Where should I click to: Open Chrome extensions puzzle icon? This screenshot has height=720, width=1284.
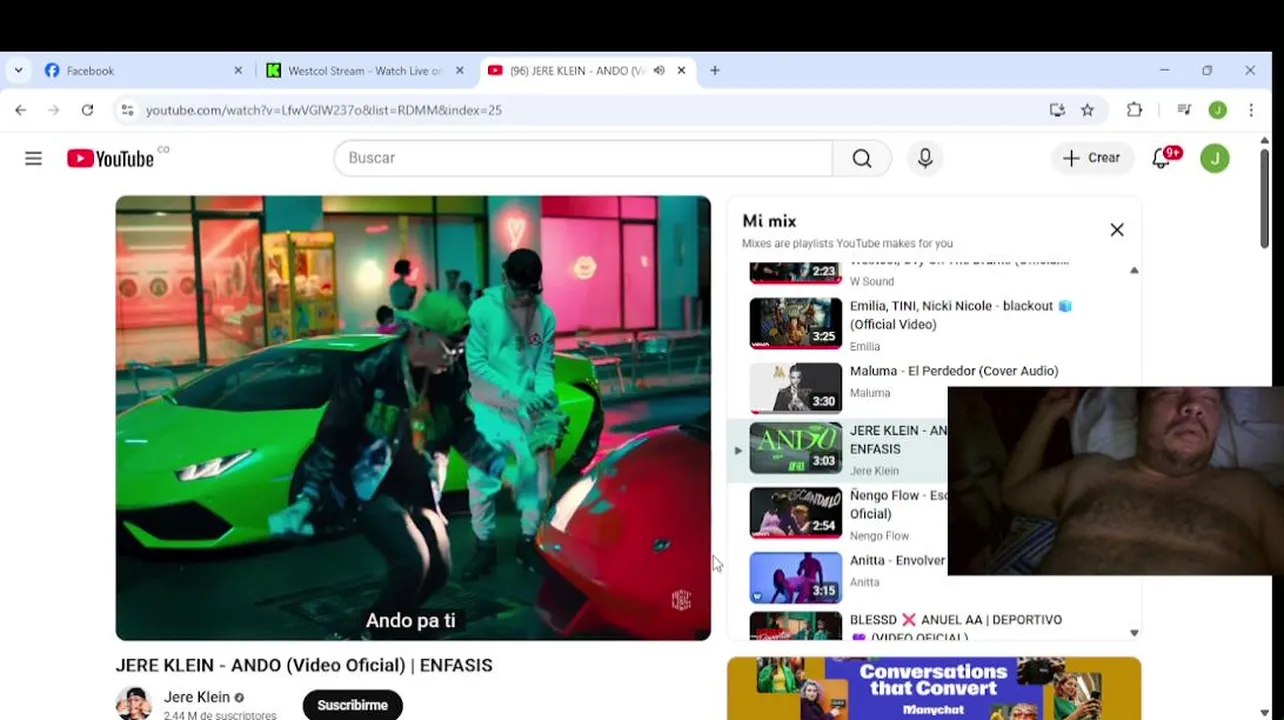(x=1134, y=110)
